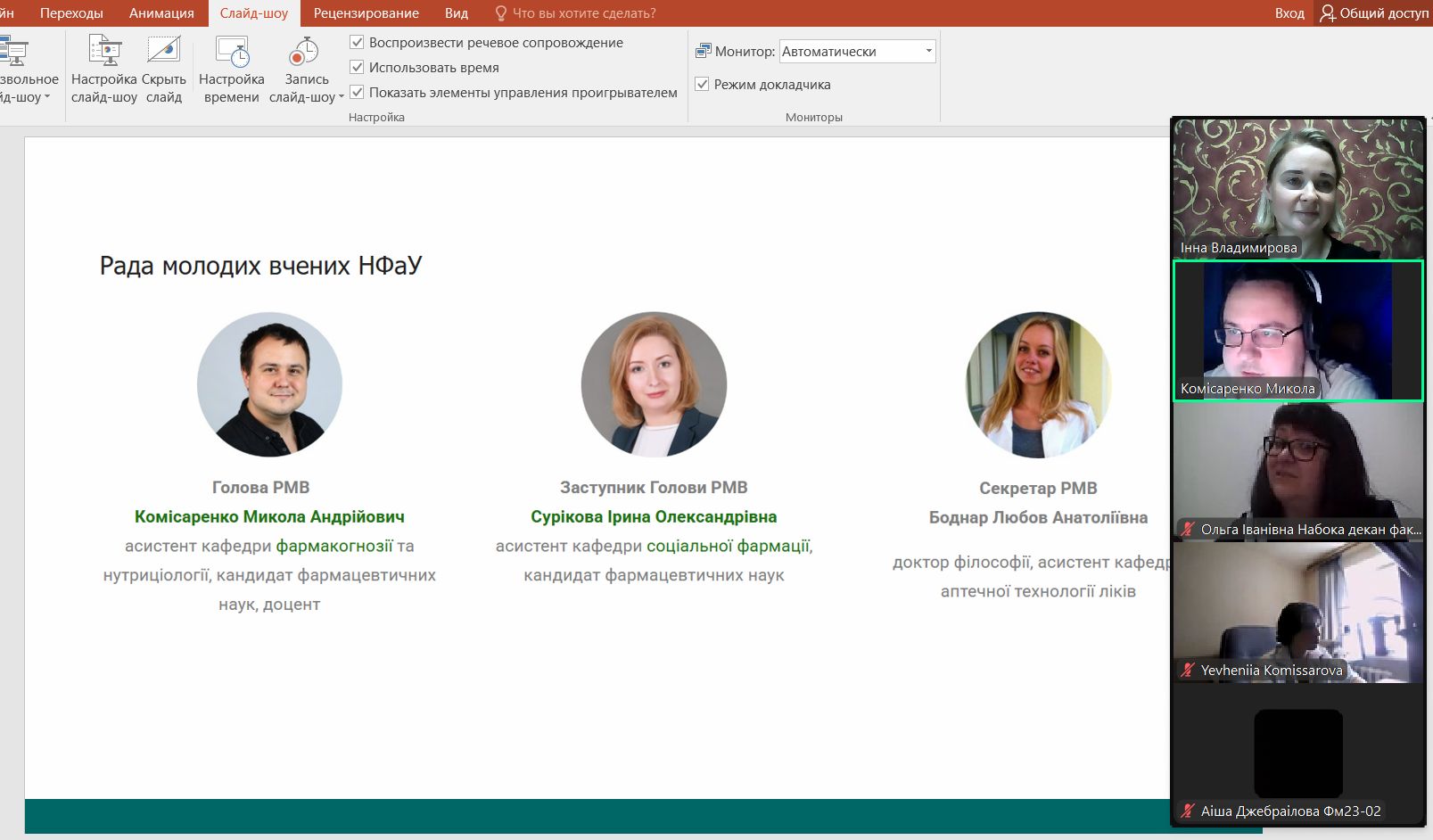This screenshot has width=1433, height=840.
Task: Expand the custom слайд-шоу dropdown arrow
Action: [x=47, y=97]
